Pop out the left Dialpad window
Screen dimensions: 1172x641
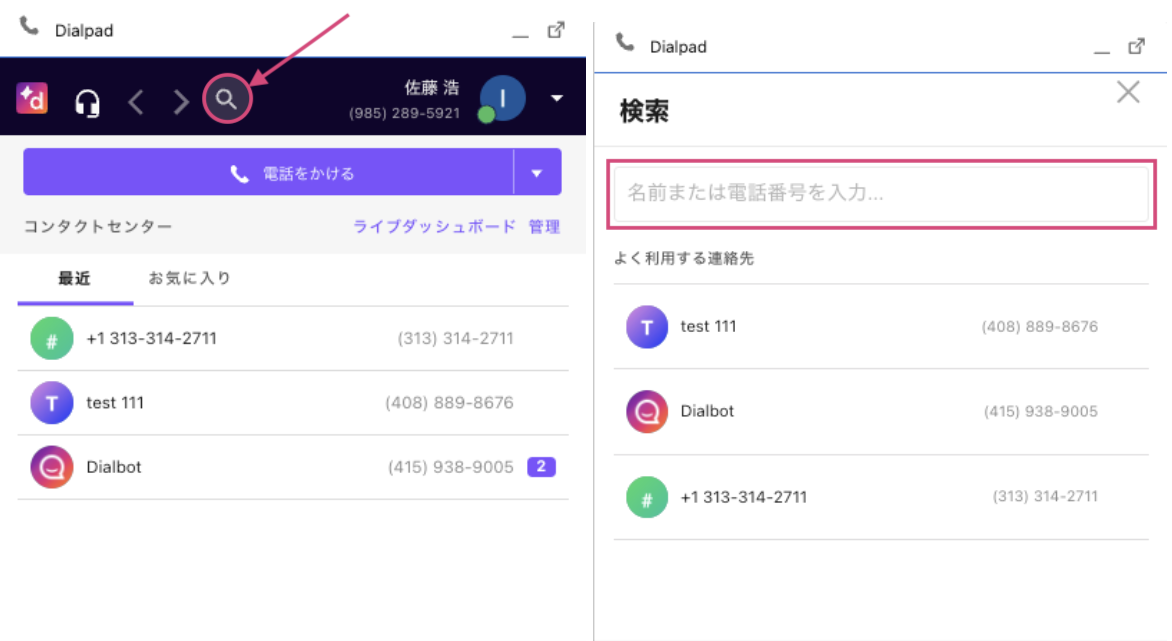point(557,30)
